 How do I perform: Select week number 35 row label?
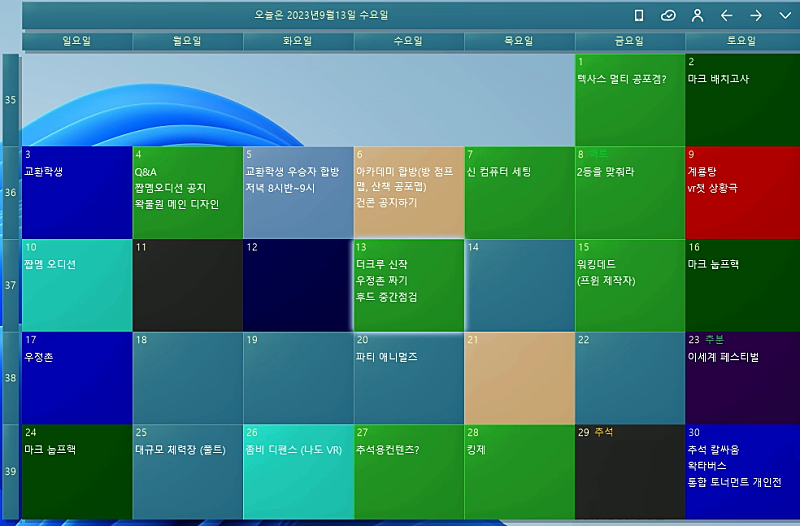11,100
